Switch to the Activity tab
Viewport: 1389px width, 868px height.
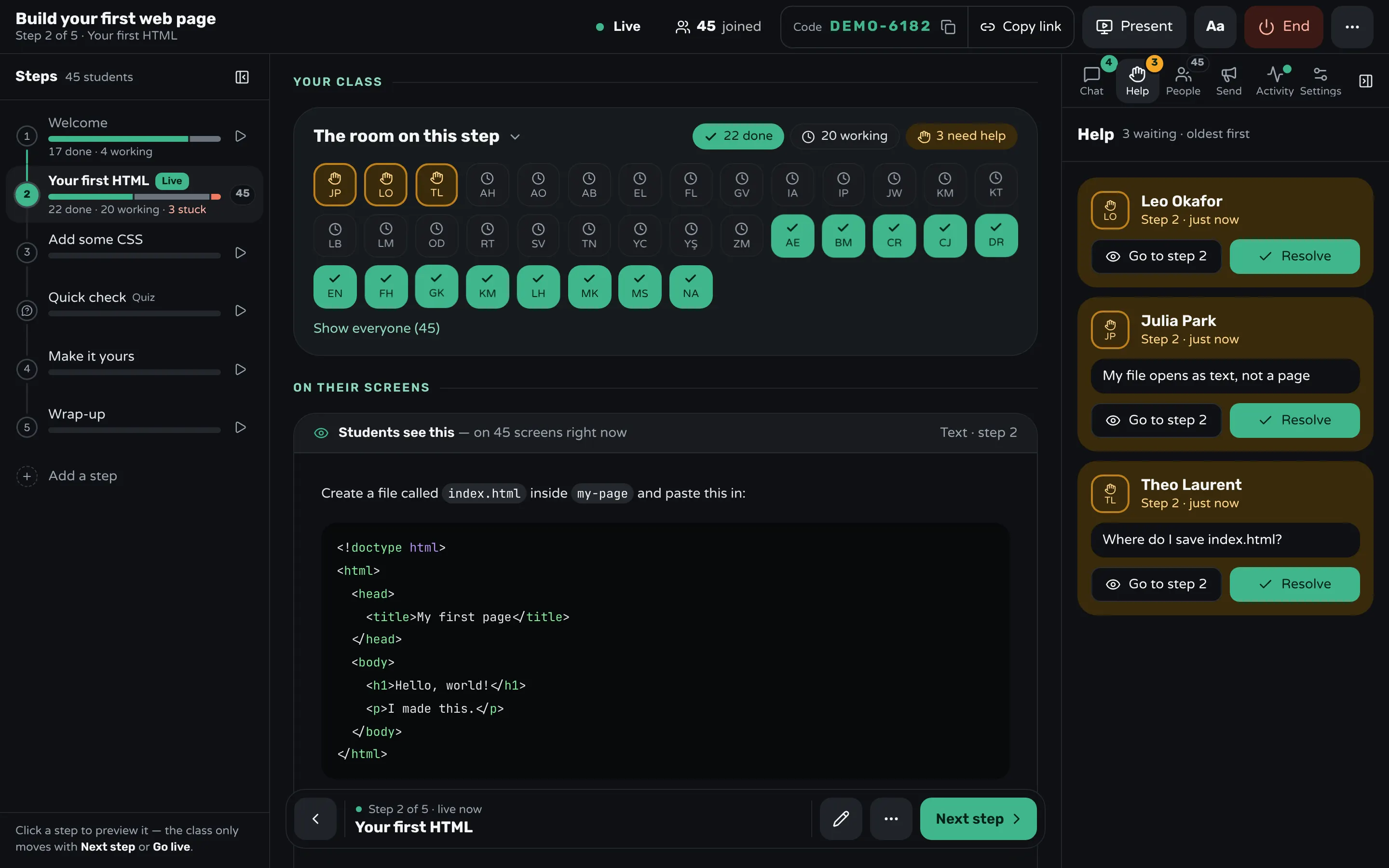1275,81
